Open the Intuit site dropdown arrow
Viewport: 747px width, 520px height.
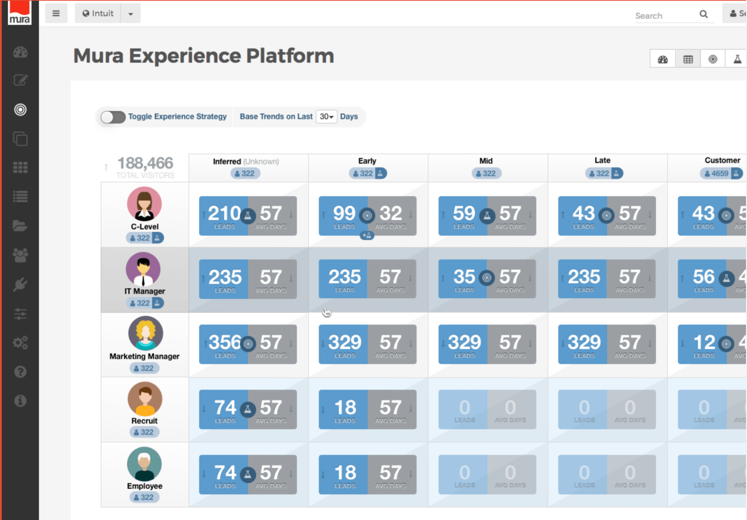pos(131,14)
